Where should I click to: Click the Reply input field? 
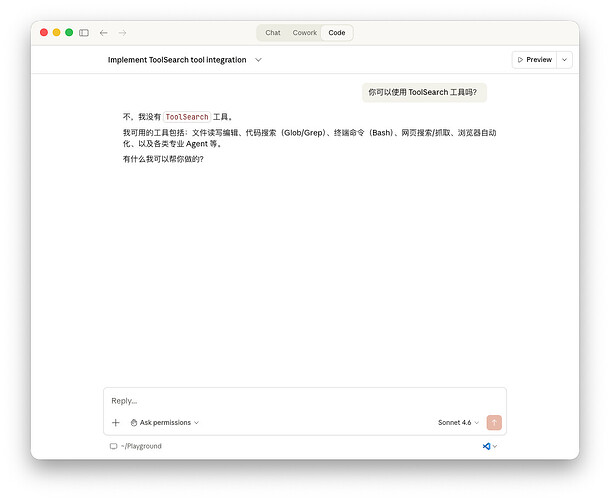tap(304, 401)
